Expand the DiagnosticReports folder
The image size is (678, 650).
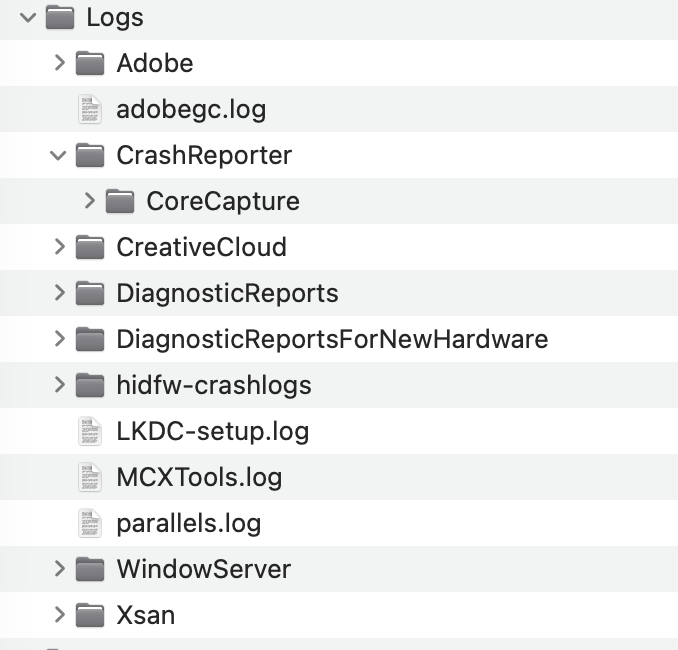(59, 293)
